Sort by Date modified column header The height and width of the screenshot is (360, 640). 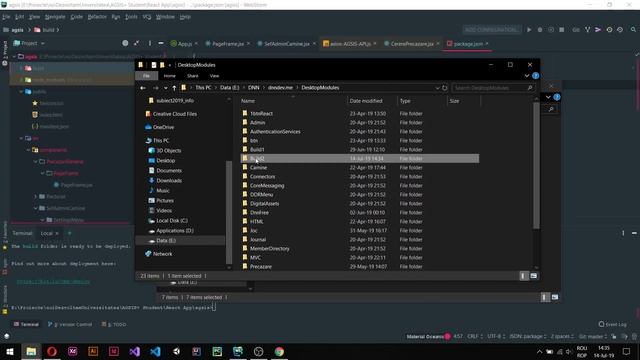click(366, 101)
